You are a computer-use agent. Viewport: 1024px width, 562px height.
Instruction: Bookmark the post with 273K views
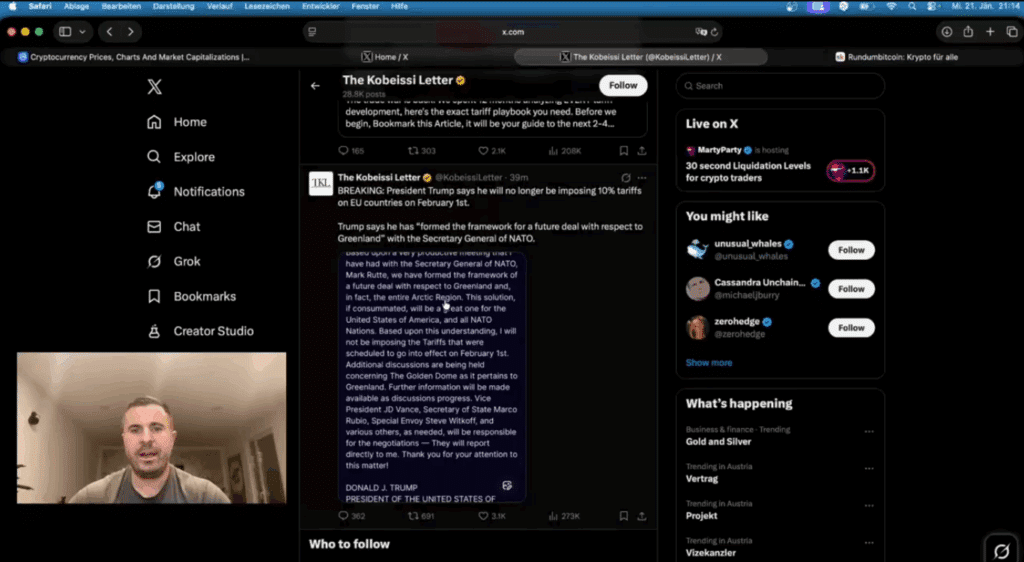click(624, 516)
